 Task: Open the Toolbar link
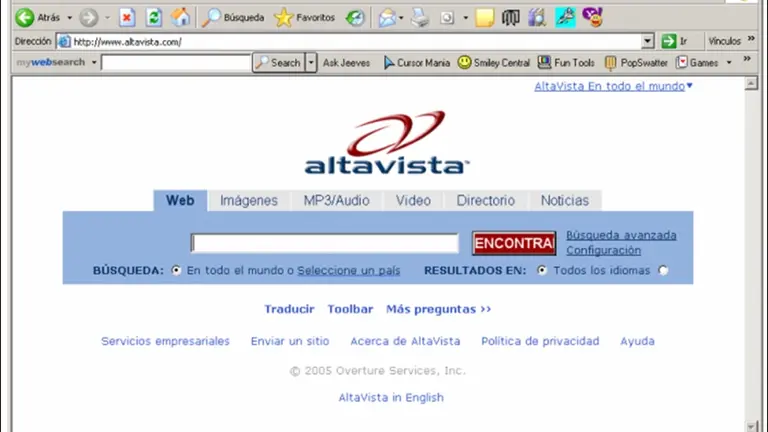click(350, 309)
